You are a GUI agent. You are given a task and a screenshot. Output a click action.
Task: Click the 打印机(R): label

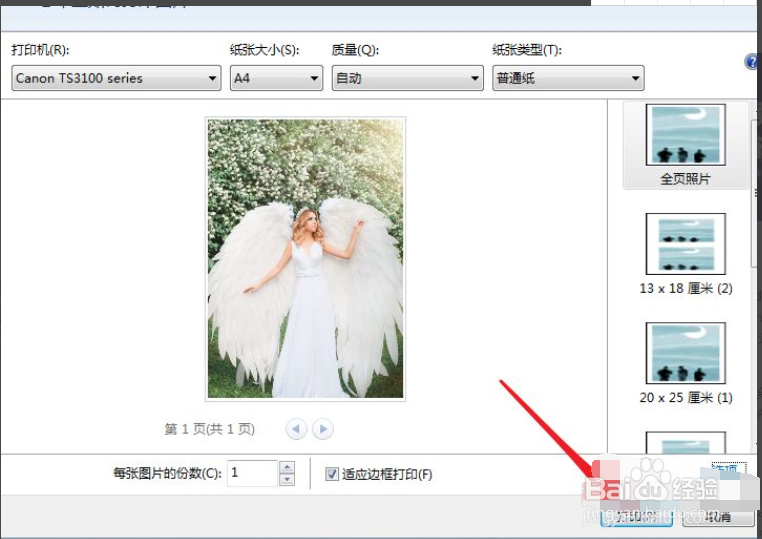tap(41, 50)
